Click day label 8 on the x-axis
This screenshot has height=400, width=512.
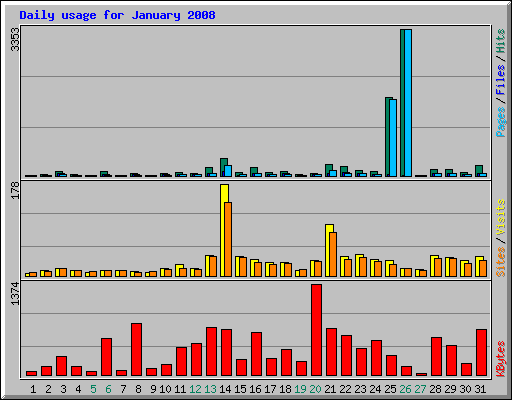tap(138, 389)
